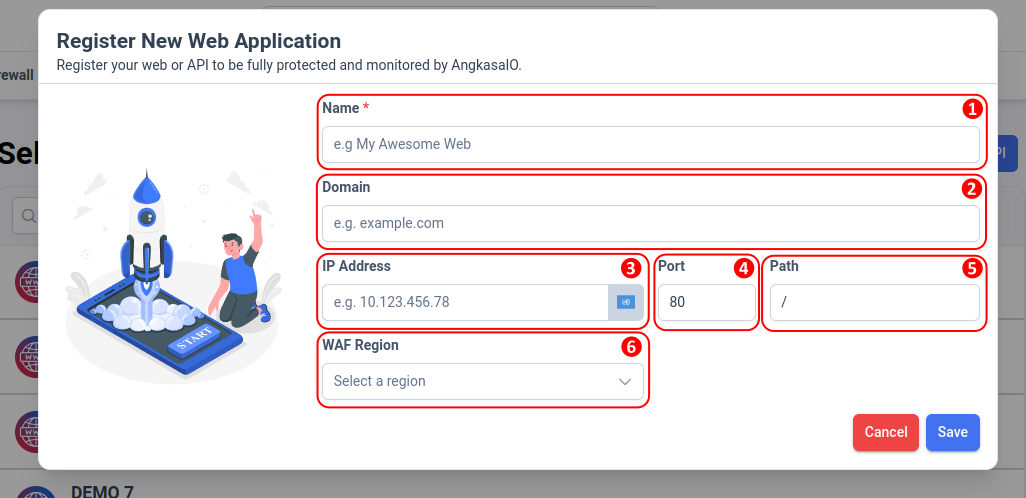Click the Path field containing a slash
The height and width of the screenshot is (498, 1026).
(x=875, y=302)
